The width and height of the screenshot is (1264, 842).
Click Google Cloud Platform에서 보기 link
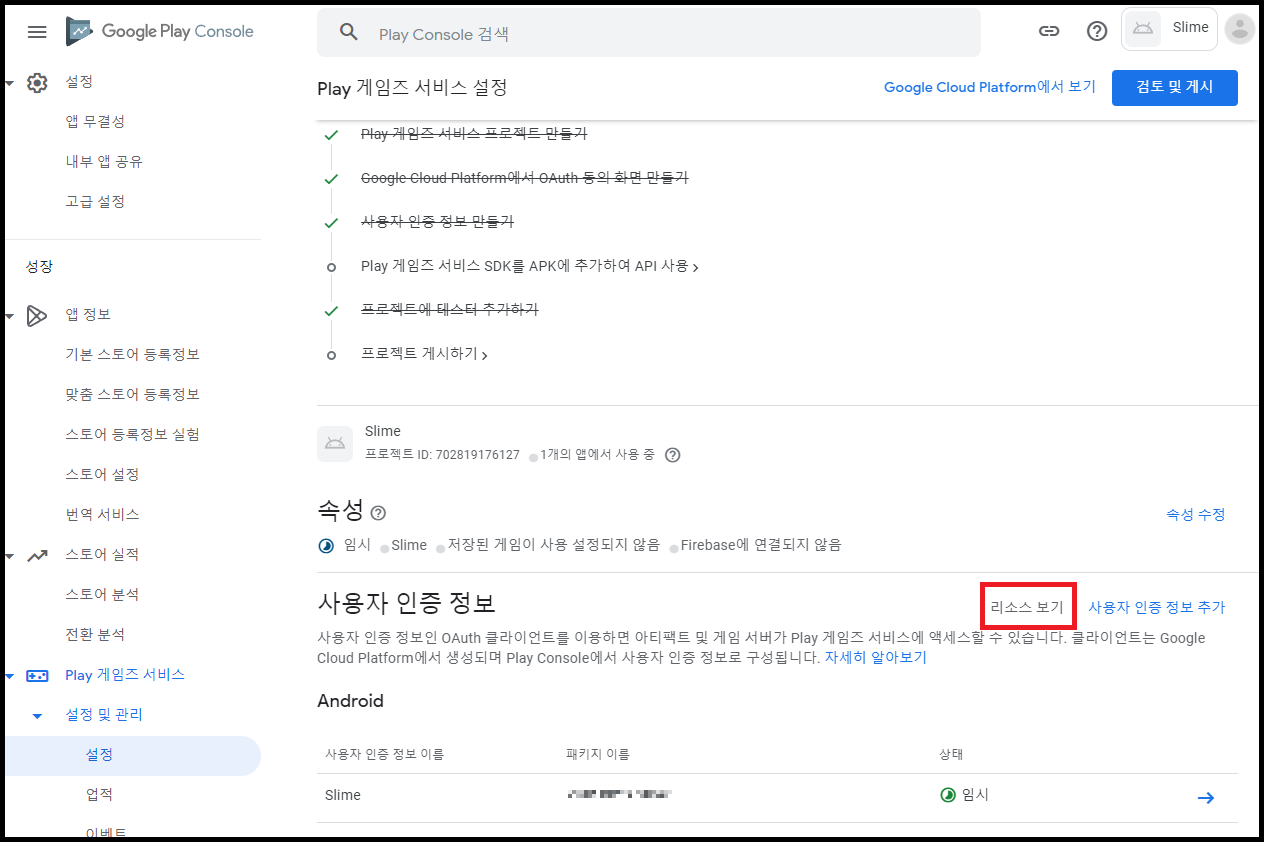tap(990, 87)
